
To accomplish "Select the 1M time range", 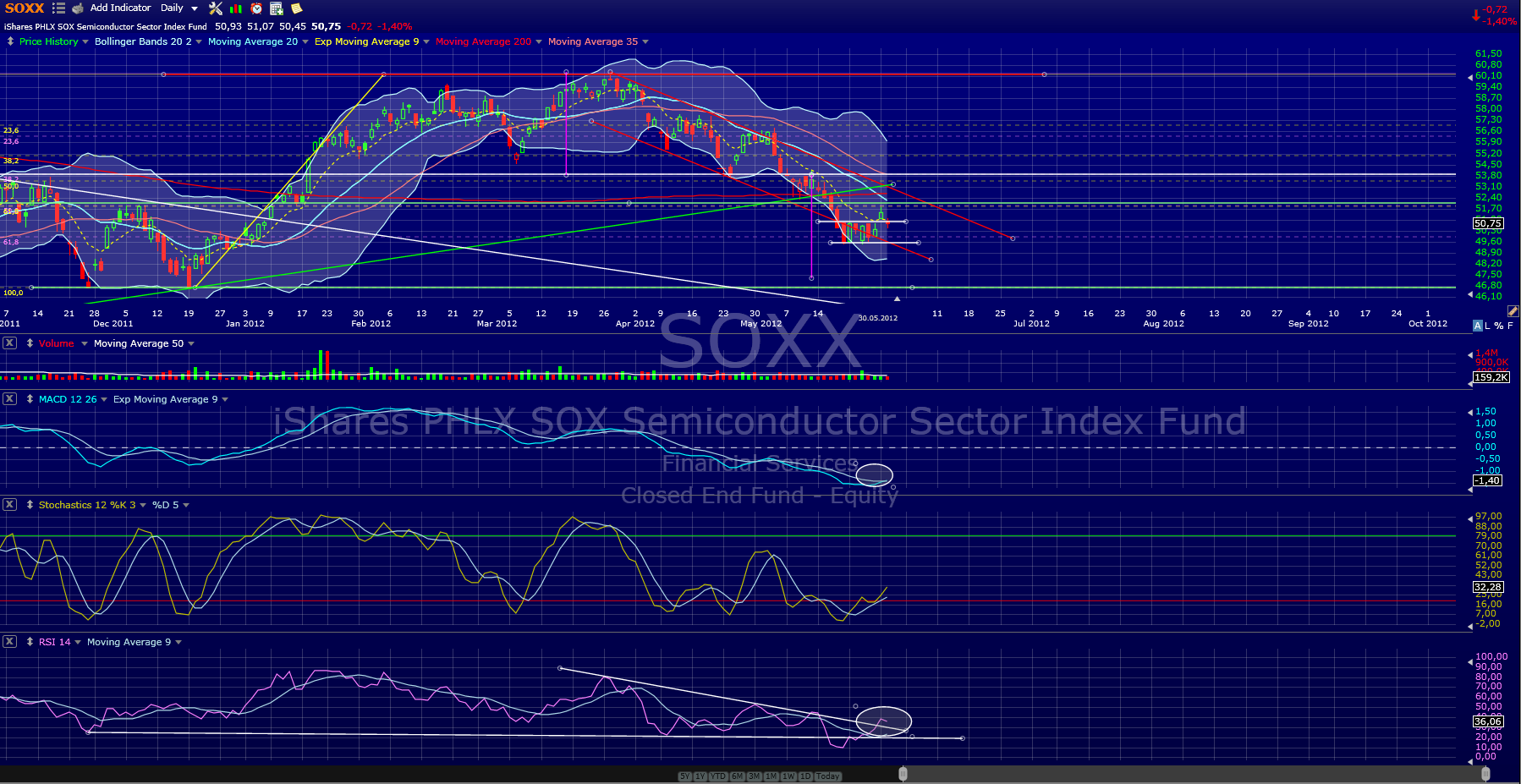I will [771, 776].
